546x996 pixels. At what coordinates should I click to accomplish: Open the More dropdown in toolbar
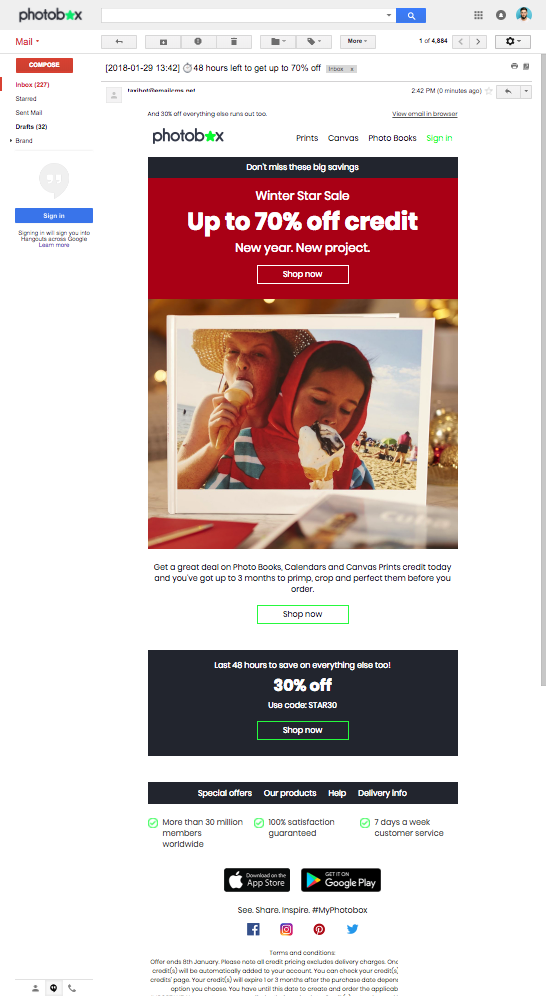357,41
